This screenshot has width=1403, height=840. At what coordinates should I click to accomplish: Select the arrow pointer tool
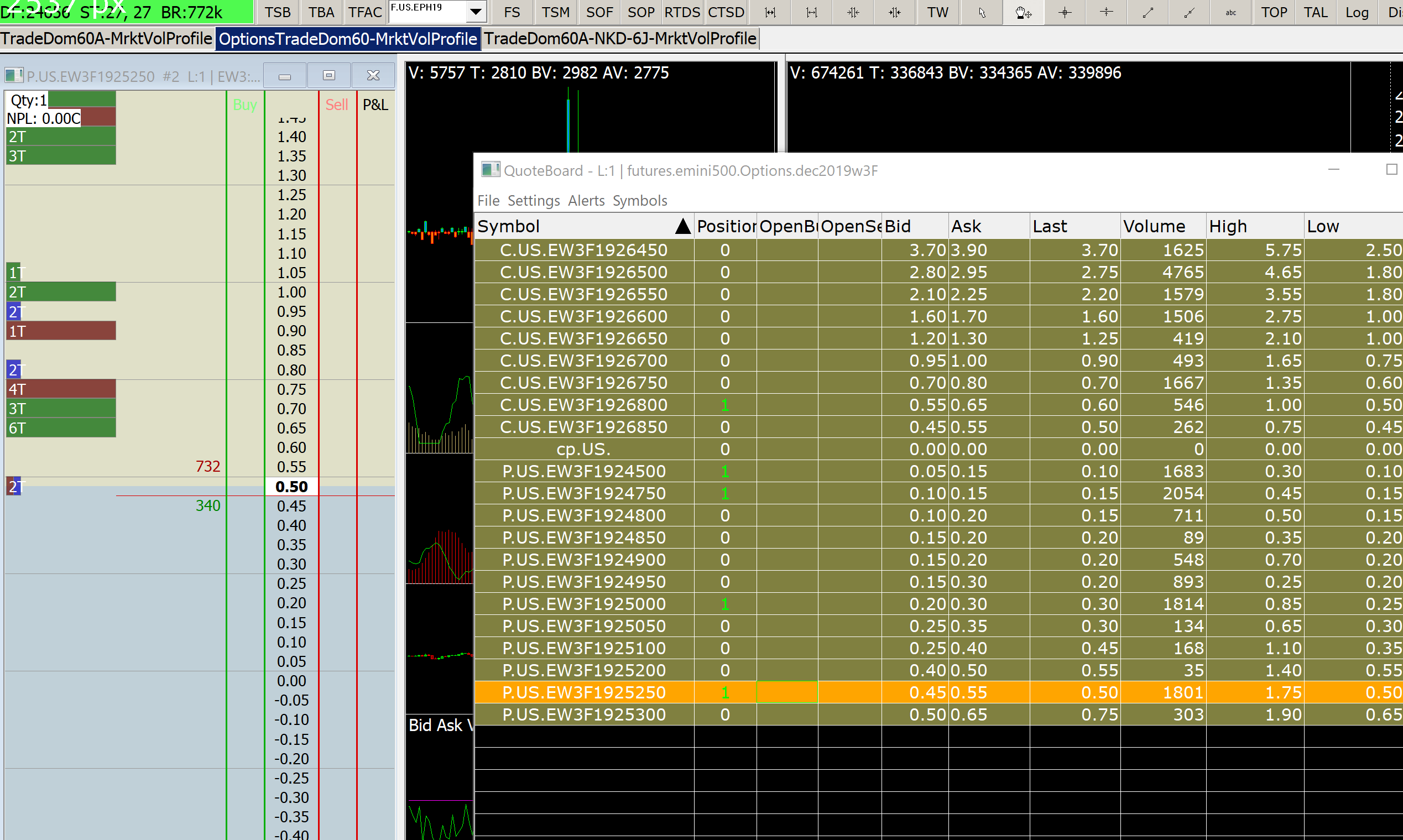pyautogui.click(x=982, y=13)
